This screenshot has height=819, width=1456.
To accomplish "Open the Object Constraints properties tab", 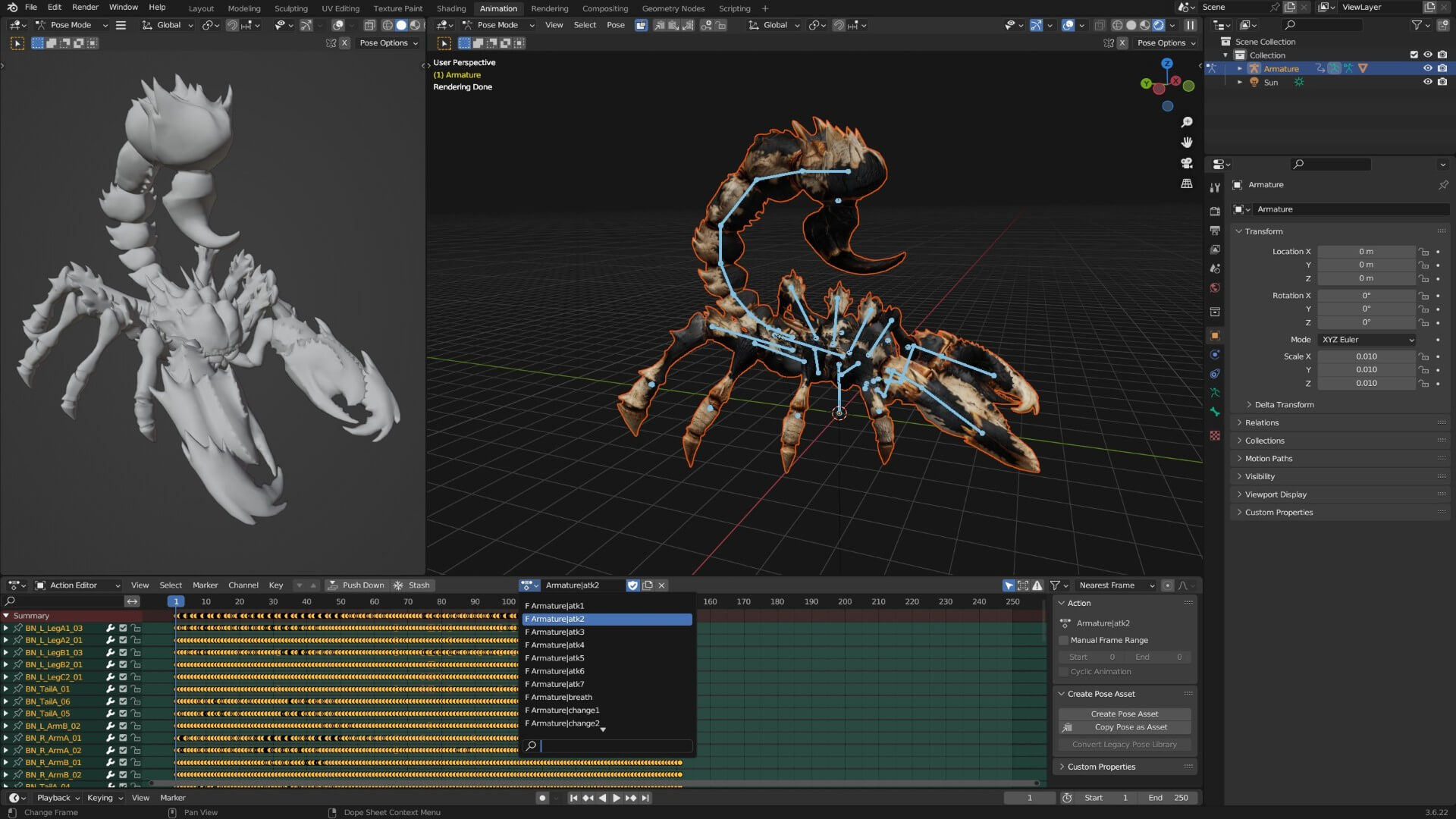I will 1215,374.
